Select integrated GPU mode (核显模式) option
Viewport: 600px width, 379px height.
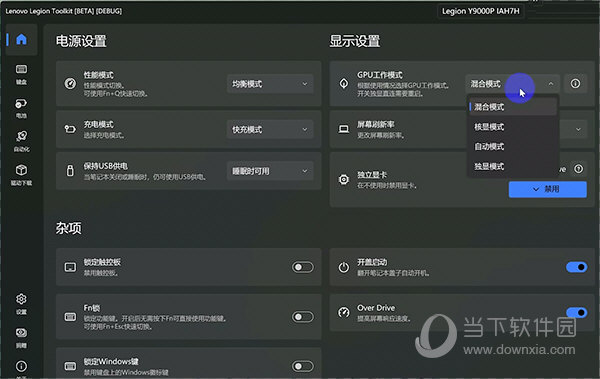click(512, 127)
